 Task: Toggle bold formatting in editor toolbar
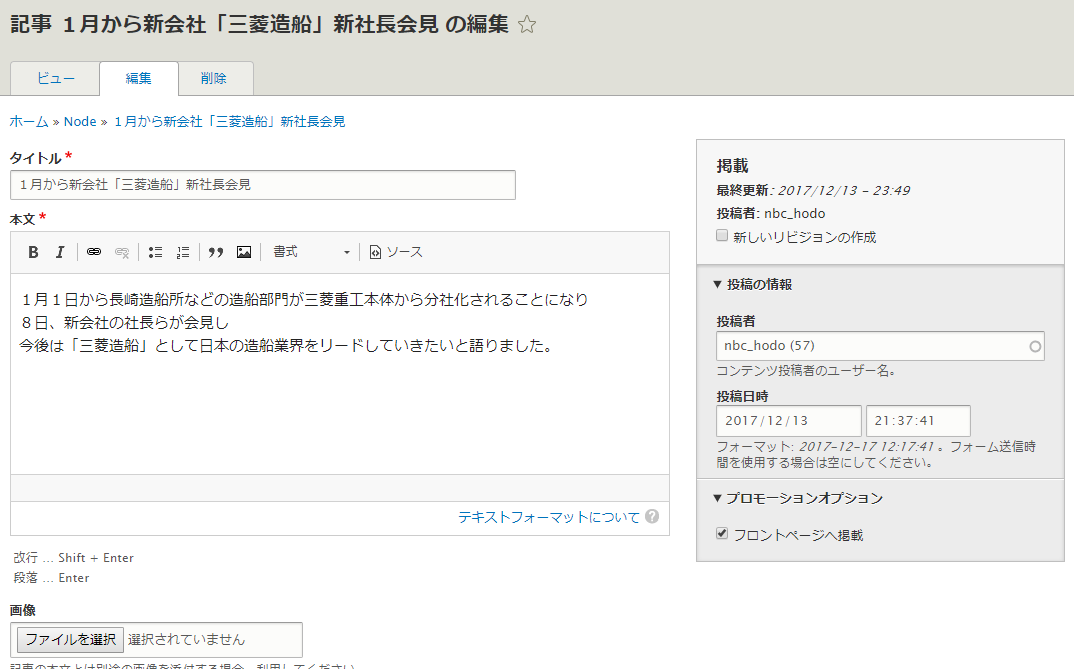pos(33,252)
